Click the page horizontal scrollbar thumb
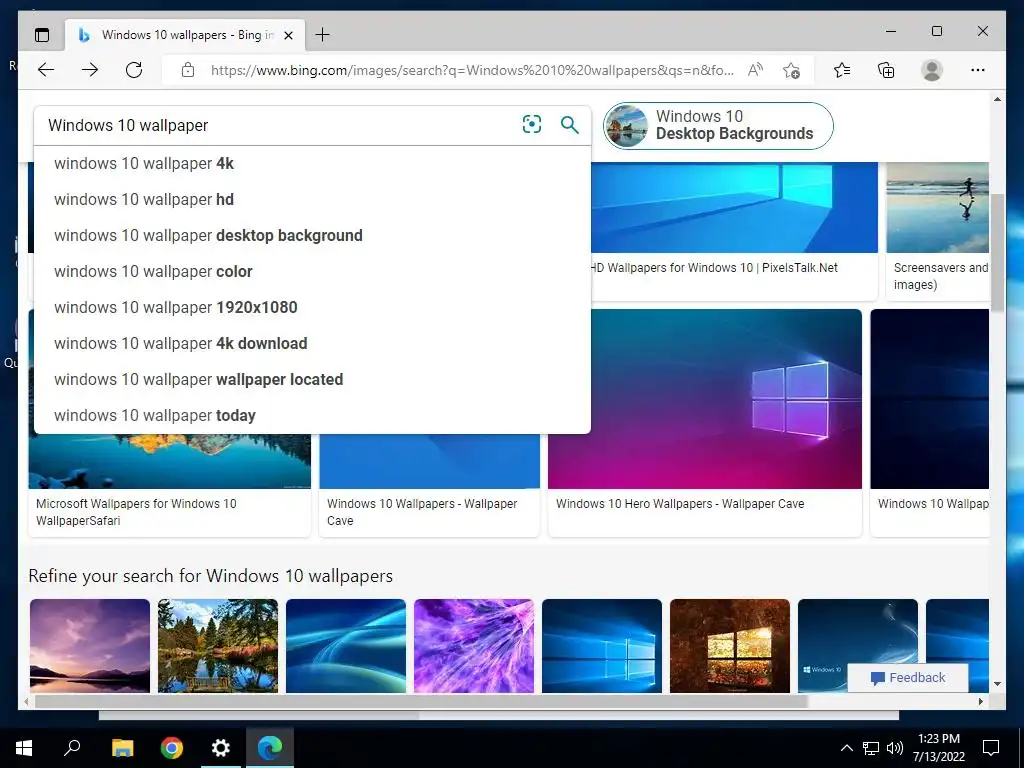 421,701
